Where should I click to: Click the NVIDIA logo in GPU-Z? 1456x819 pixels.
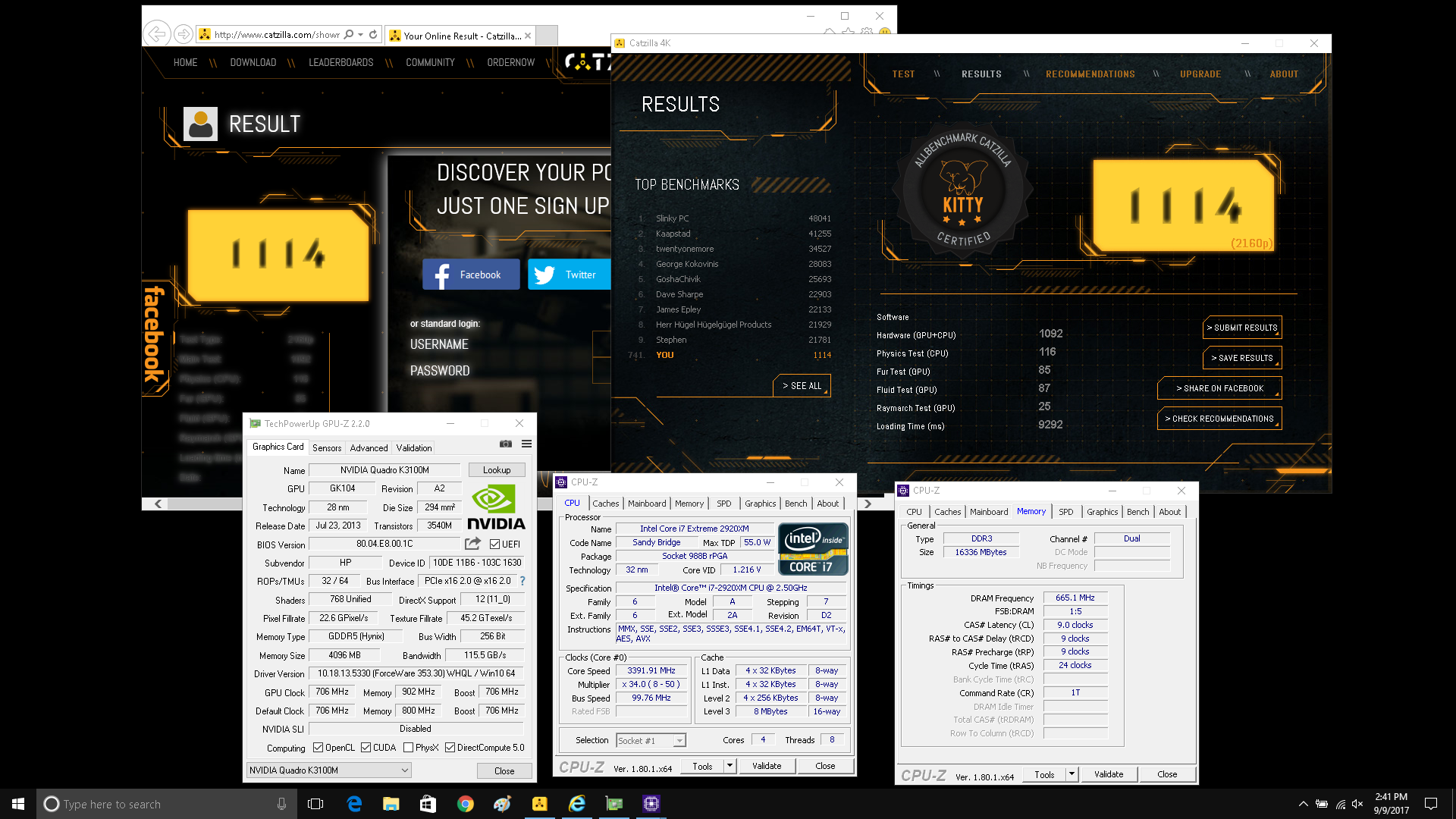(x=496, y=508)
